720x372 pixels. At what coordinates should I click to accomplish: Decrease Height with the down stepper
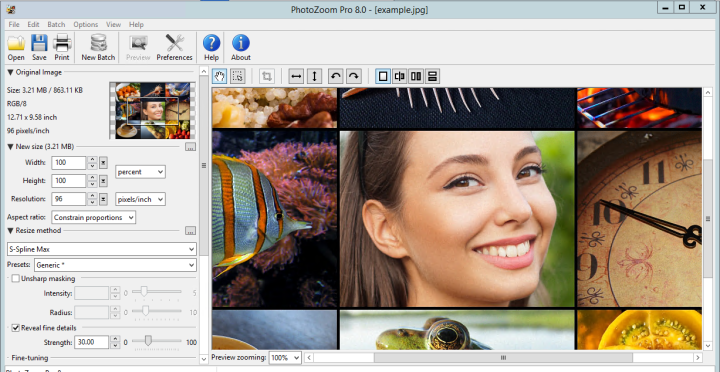tap(92, 184)
